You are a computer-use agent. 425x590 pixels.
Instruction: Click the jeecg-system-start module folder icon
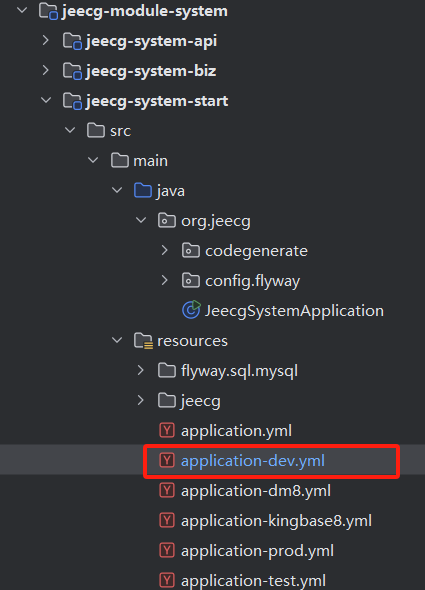(72, 101)
